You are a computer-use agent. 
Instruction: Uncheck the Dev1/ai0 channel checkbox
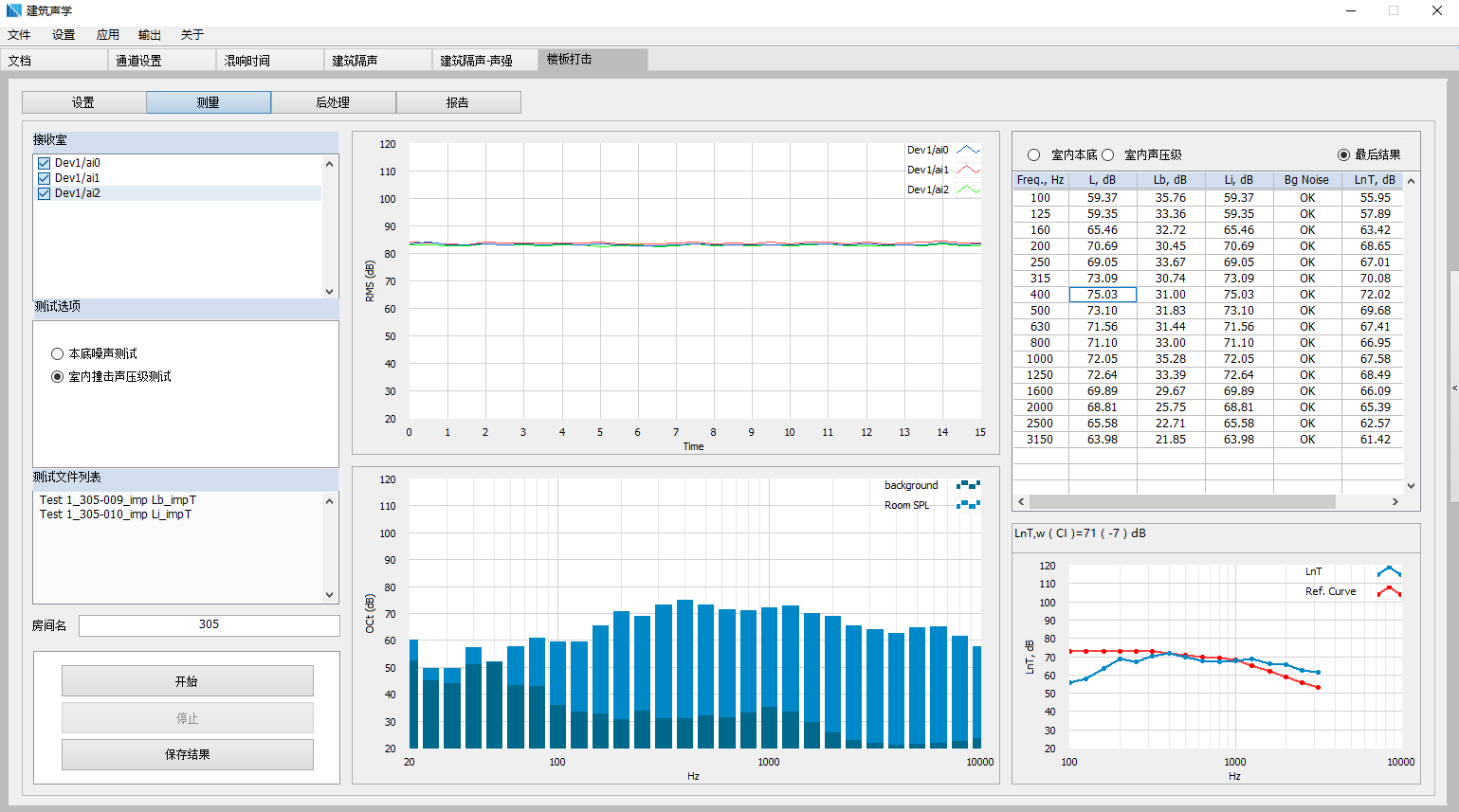coord(44,163)
